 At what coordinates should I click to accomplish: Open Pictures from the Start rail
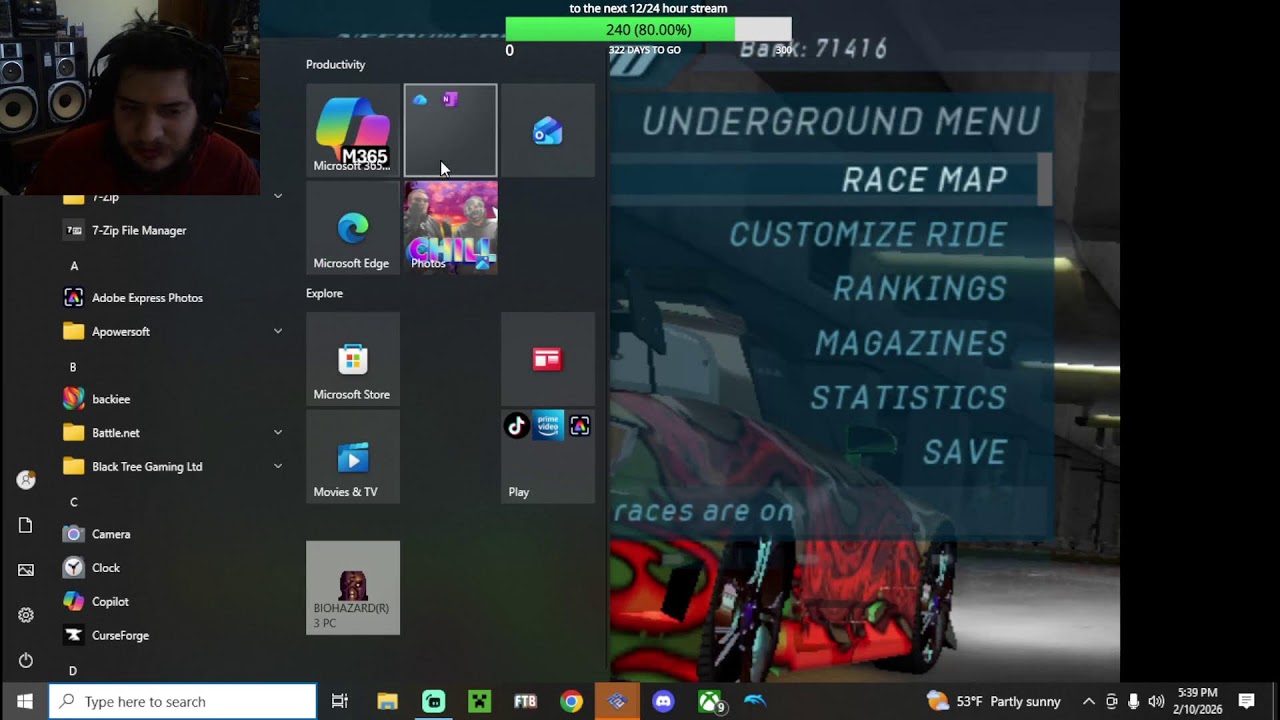26,570
